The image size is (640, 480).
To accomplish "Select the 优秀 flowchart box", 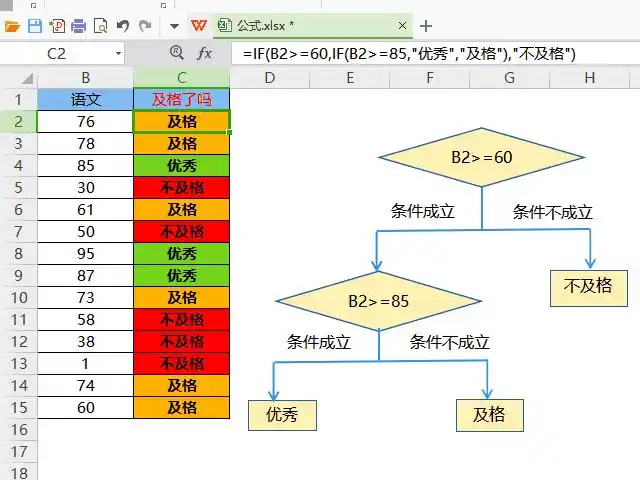I will click(282, 415).
